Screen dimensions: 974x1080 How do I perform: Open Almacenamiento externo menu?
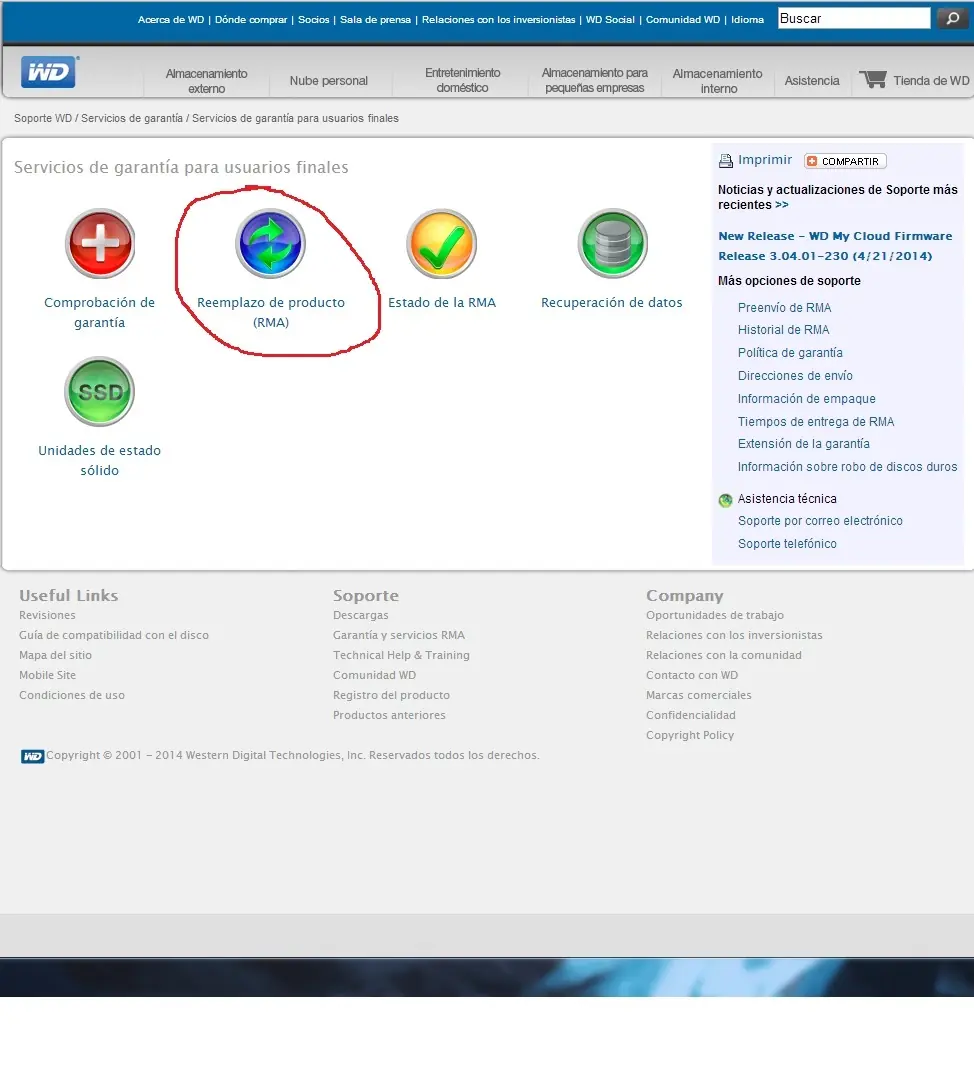pos(206,81)
